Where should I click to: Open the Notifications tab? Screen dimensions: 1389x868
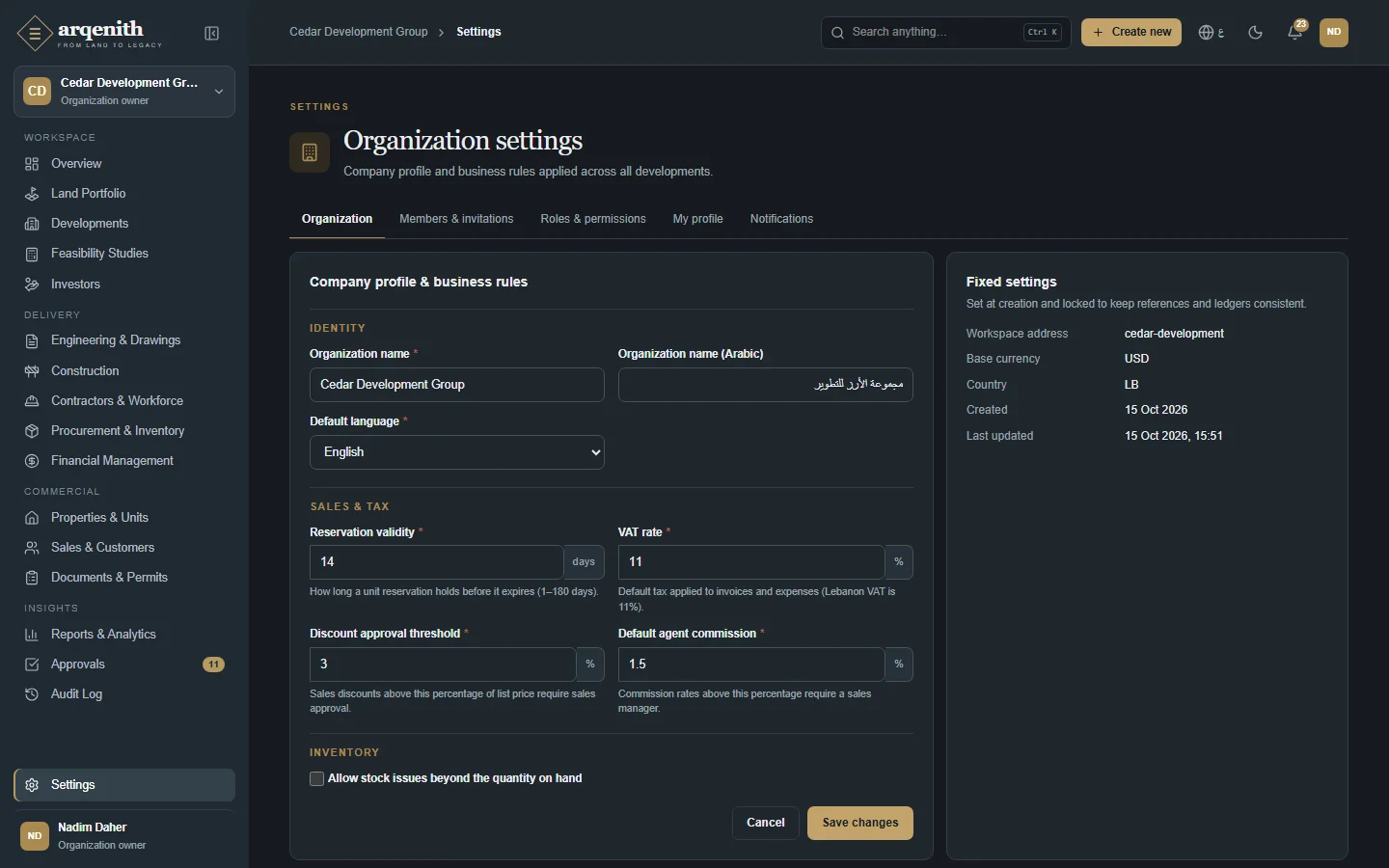[781, 219]
